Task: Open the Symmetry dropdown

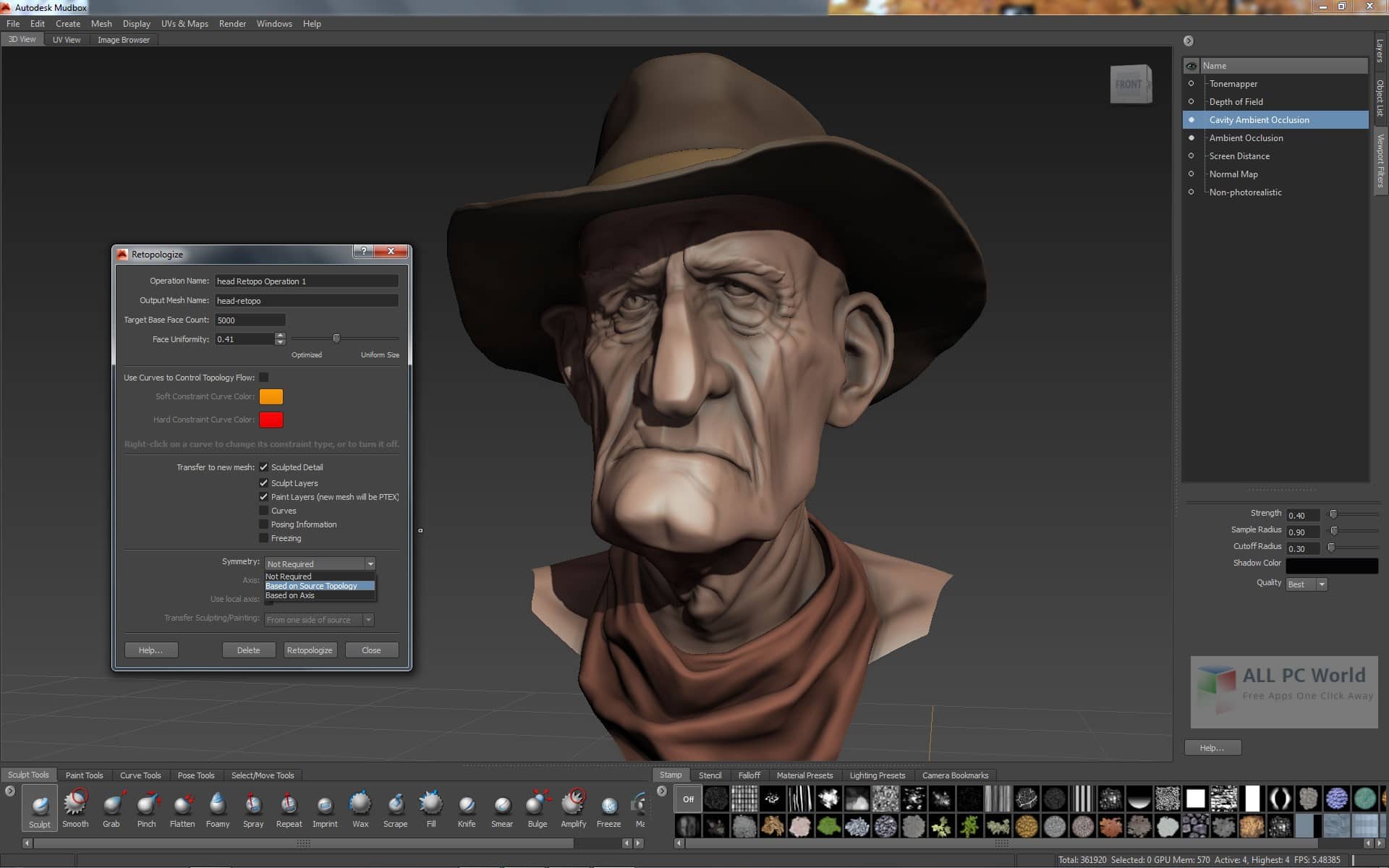Action: coord(320,563)
